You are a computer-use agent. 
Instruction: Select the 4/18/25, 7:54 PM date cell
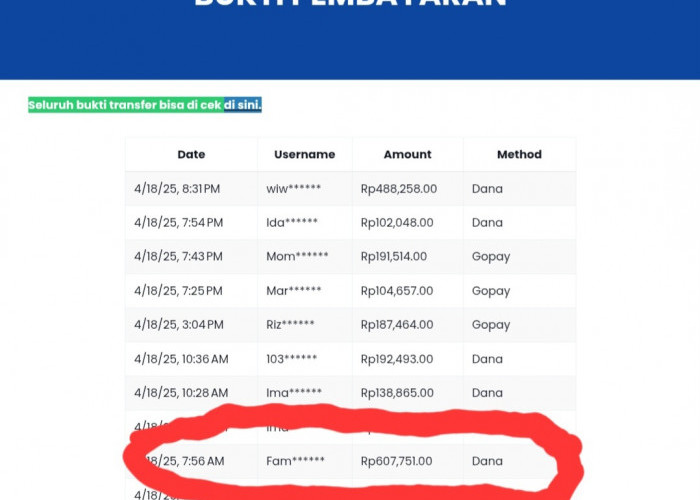[x=178, y=222]
